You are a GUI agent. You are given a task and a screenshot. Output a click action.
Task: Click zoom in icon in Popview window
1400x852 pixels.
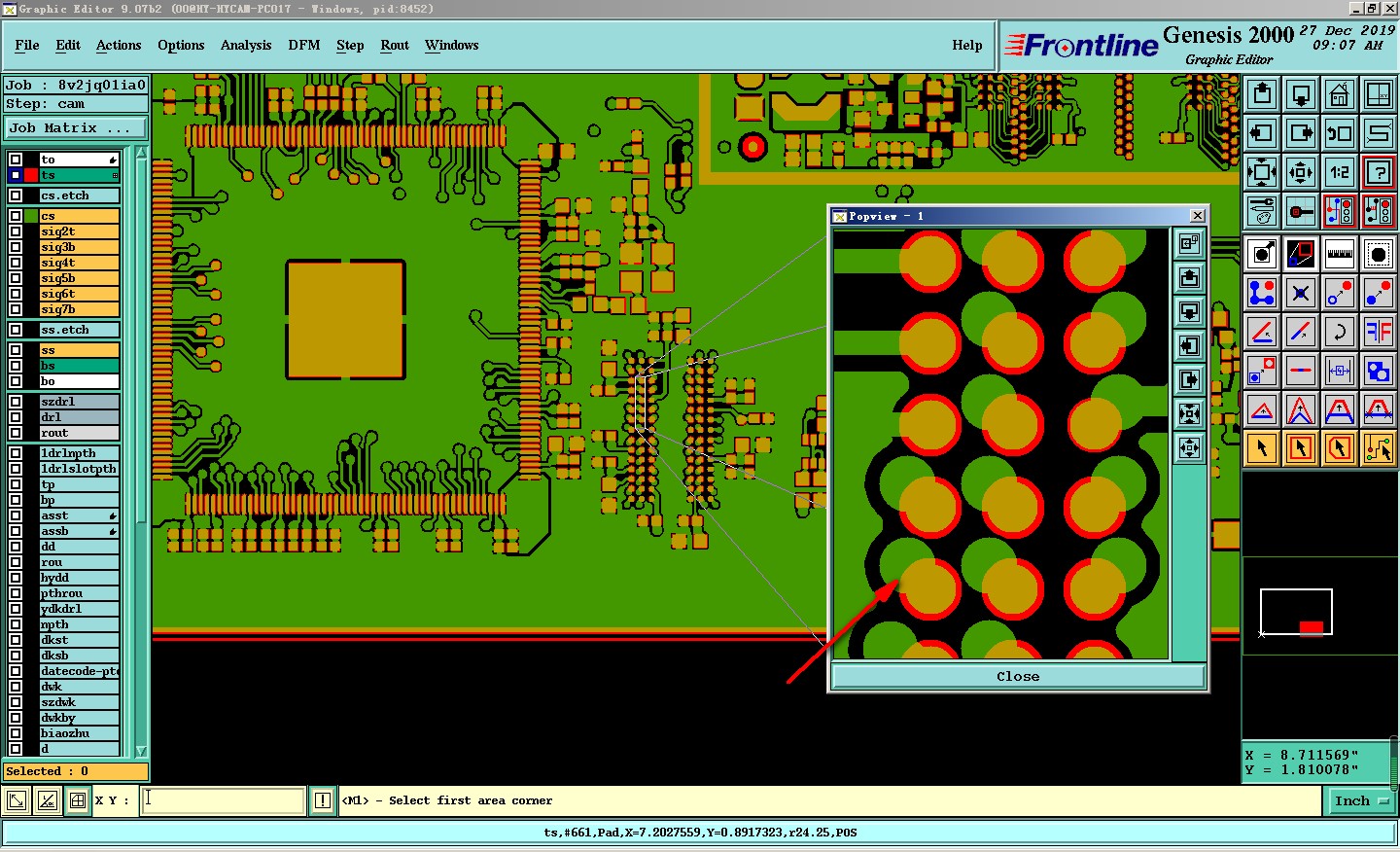pos(1189,414)
